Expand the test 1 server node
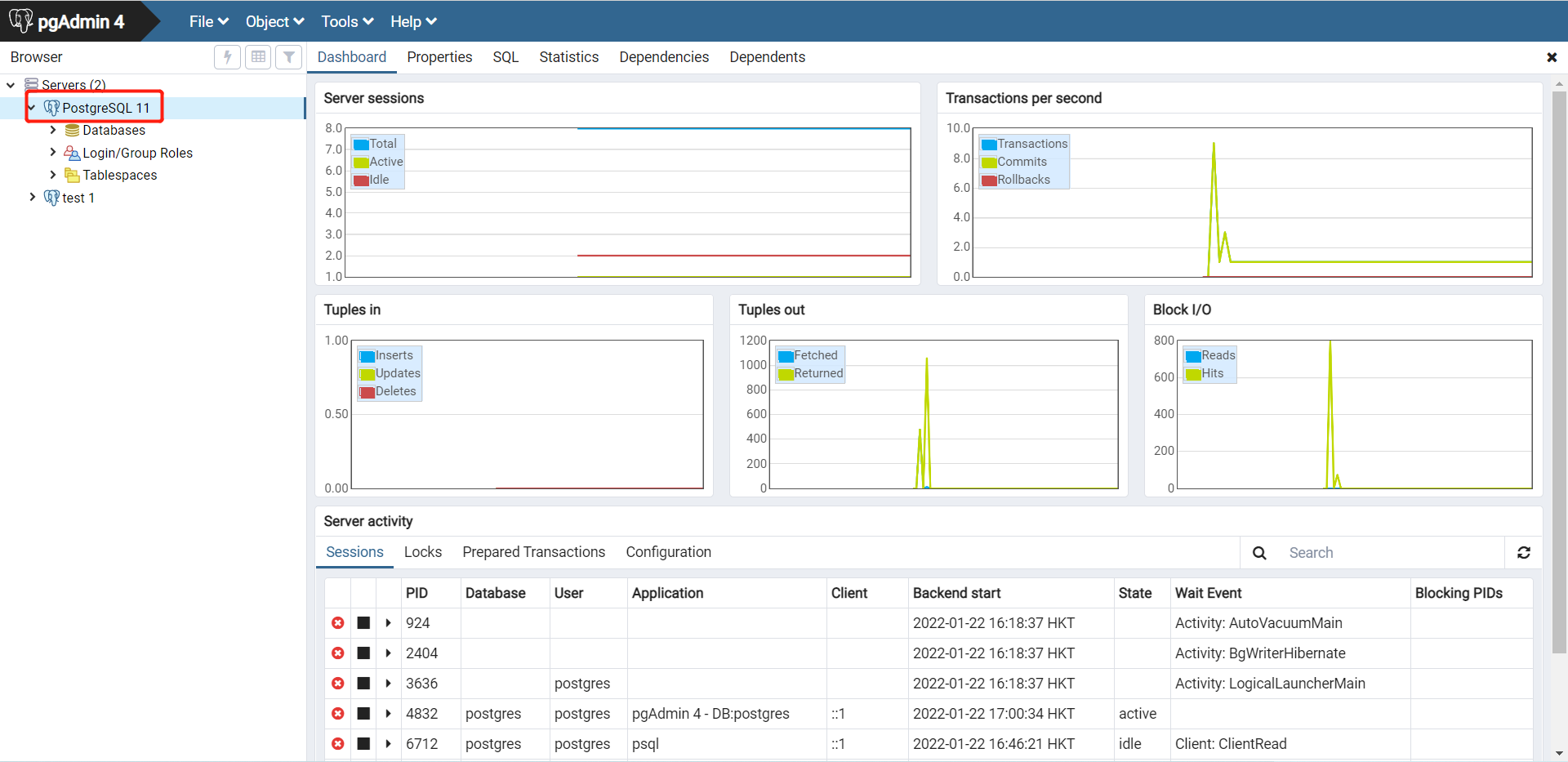Image resolution: width=1568 pixels, height=762 pixels. click(x=33, y=197)
